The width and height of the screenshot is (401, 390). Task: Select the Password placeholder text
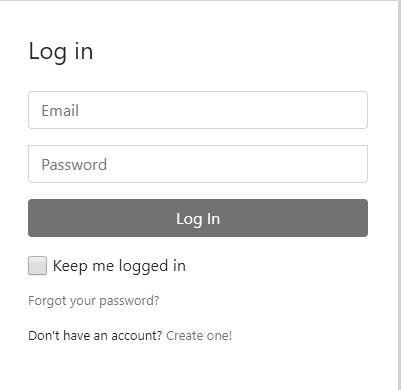pyautogui.click(x=74, y=164)
